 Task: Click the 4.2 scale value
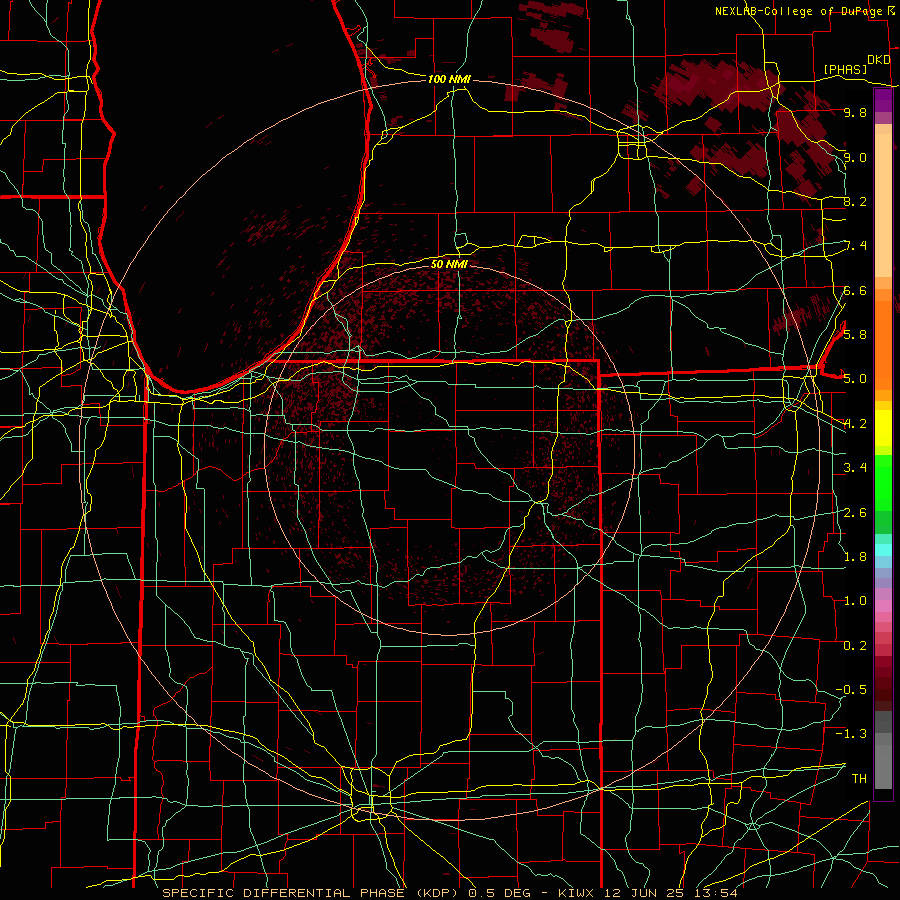[855, 424]
